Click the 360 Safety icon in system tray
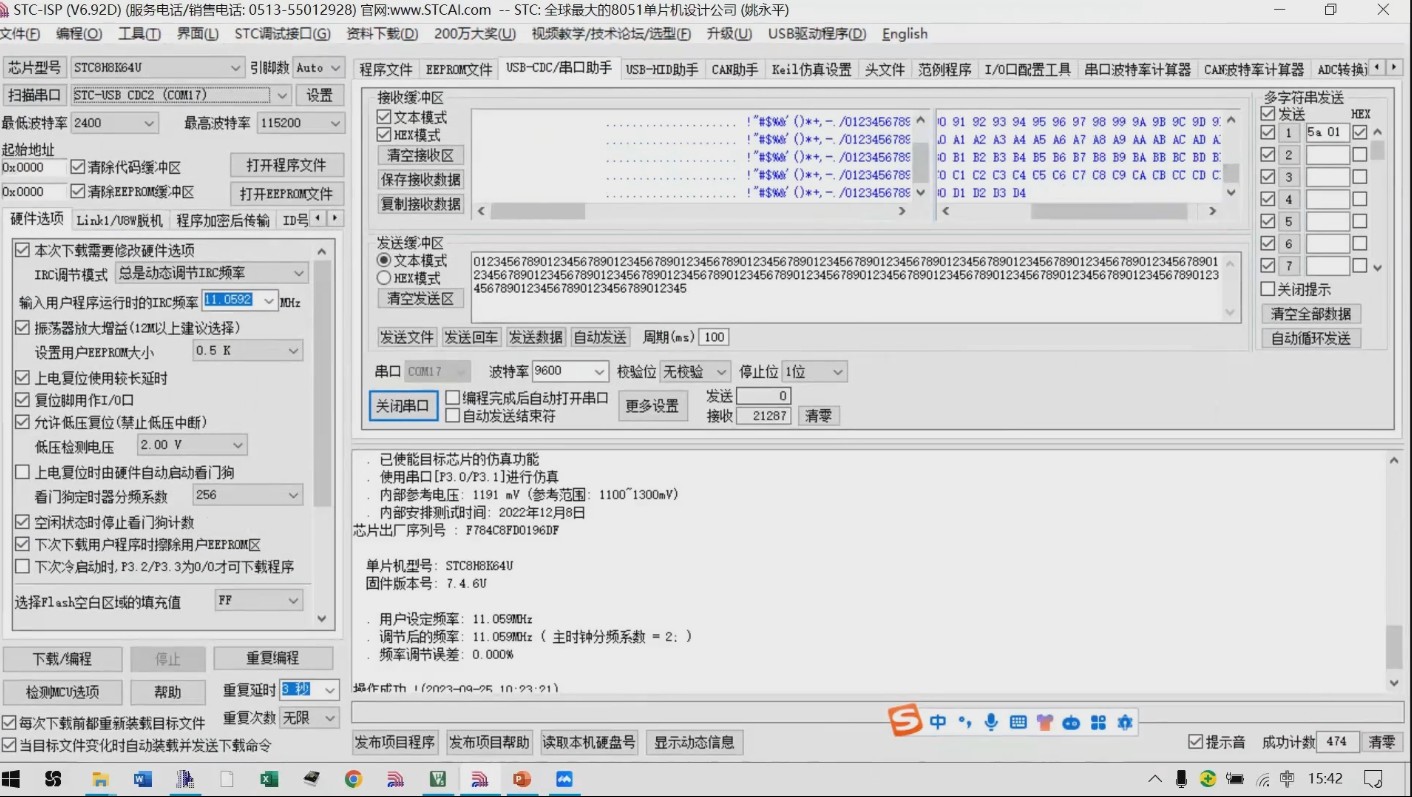 click(x=1208, y=778)
